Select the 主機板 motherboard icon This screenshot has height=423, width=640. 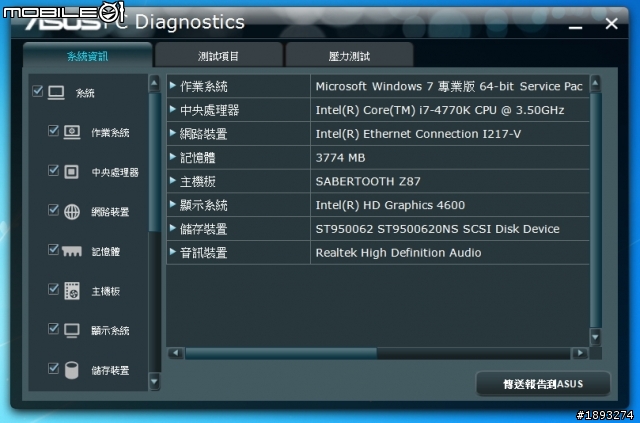pos(72,291)
